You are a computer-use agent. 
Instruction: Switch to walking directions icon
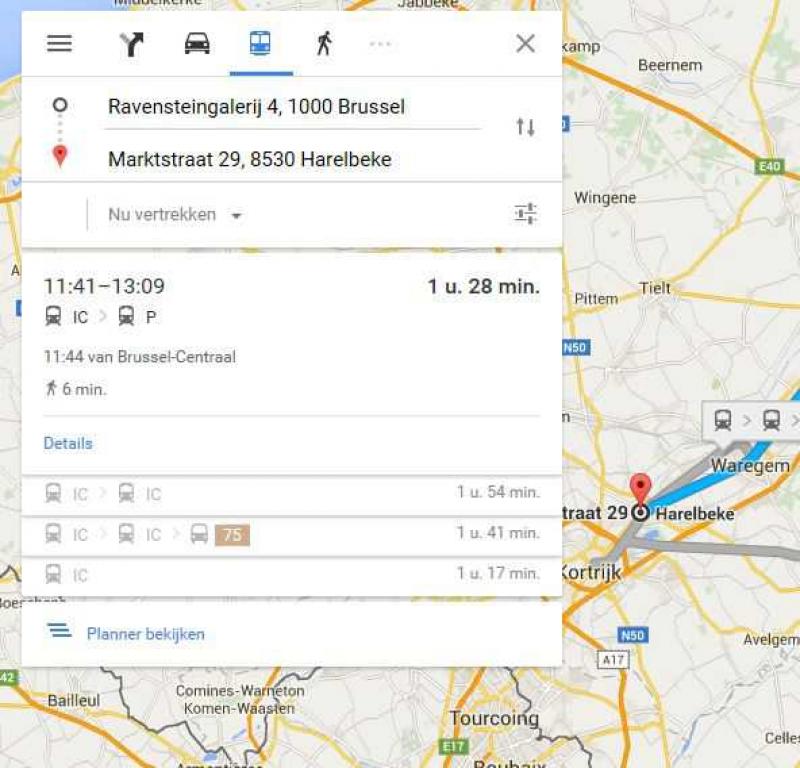(324, 43)
